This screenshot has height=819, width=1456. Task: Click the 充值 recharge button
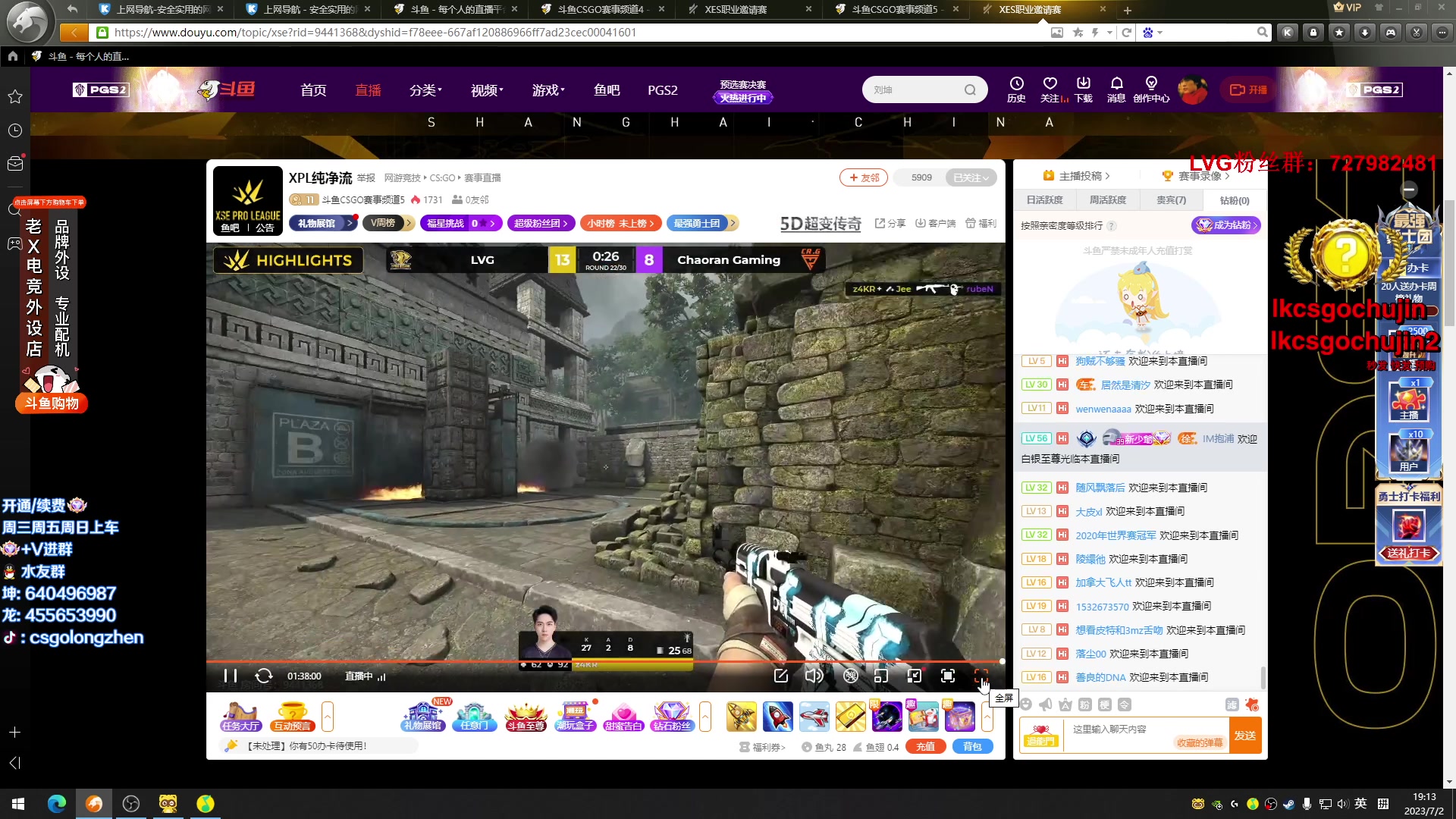coord(926,747)
